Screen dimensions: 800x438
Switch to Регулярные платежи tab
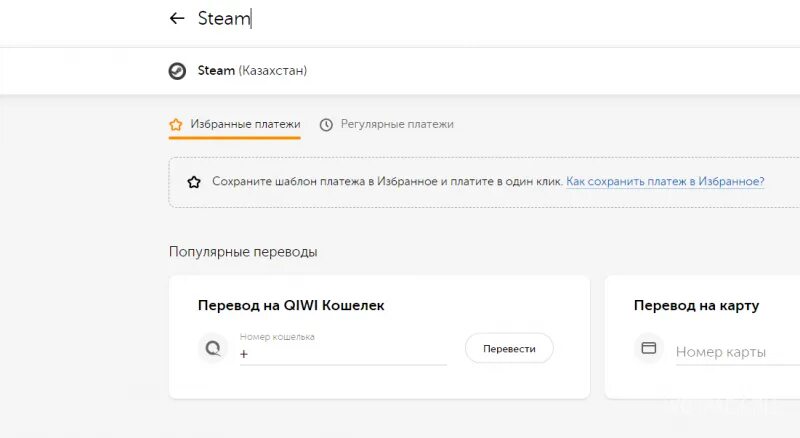click(397, 125)
